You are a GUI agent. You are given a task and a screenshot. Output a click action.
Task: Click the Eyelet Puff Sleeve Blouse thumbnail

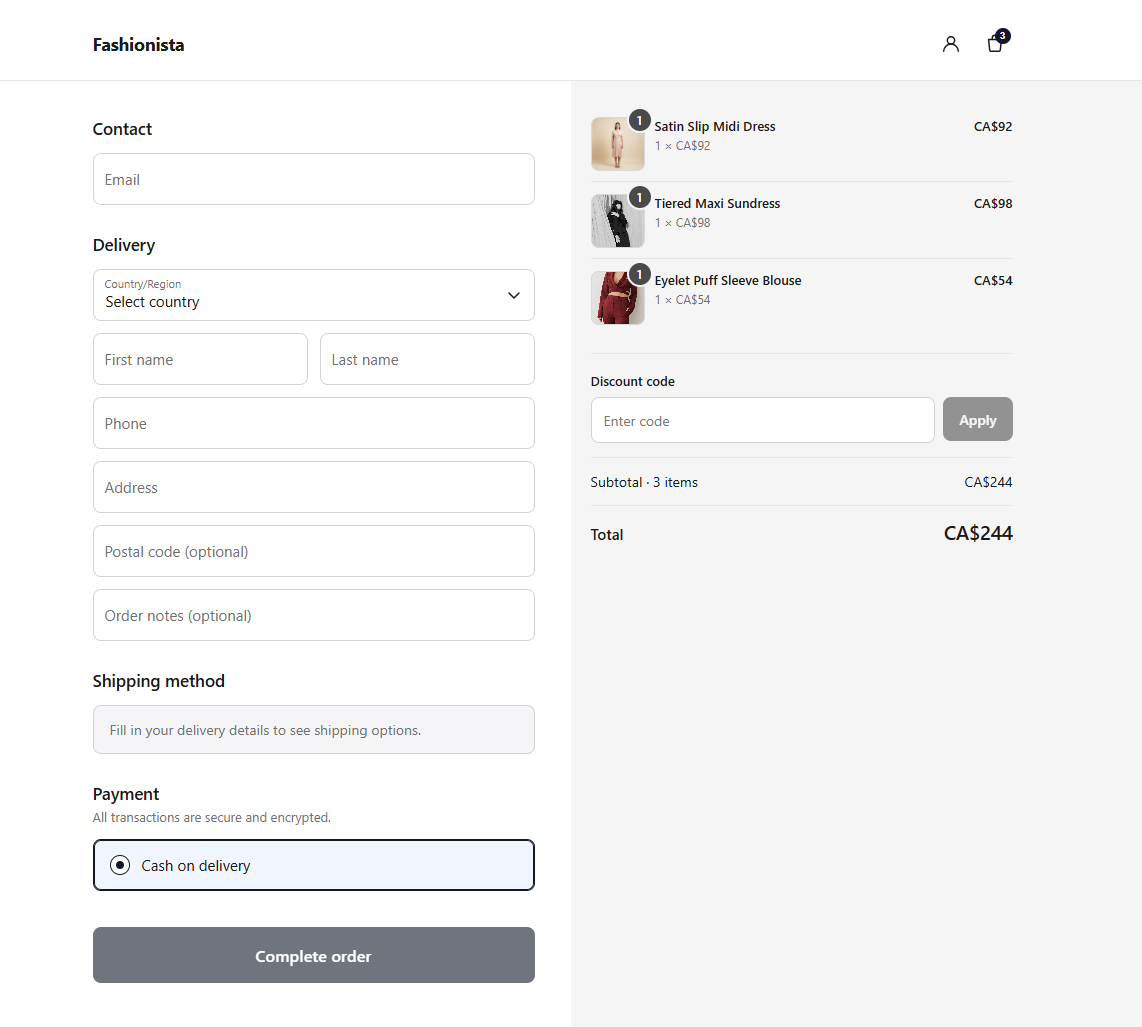pyautogui.click(x=618, y=298)
